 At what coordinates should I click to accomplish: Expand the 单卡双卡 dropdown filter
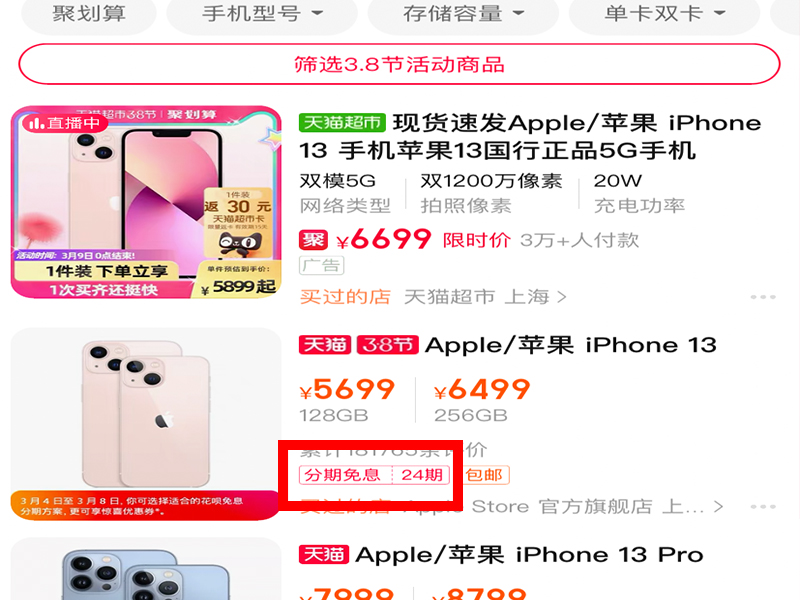(664, 14)
